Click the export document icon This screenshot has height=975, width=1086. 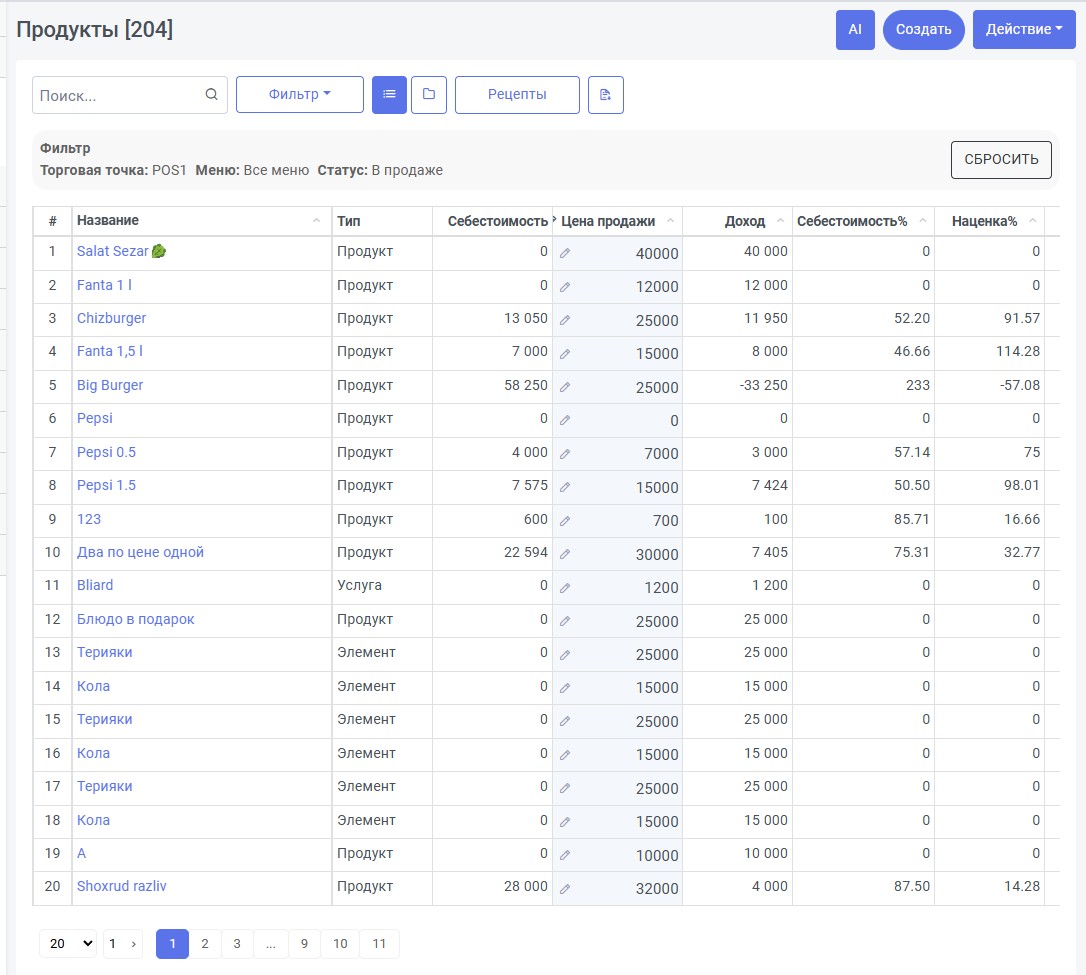point(606,95)
